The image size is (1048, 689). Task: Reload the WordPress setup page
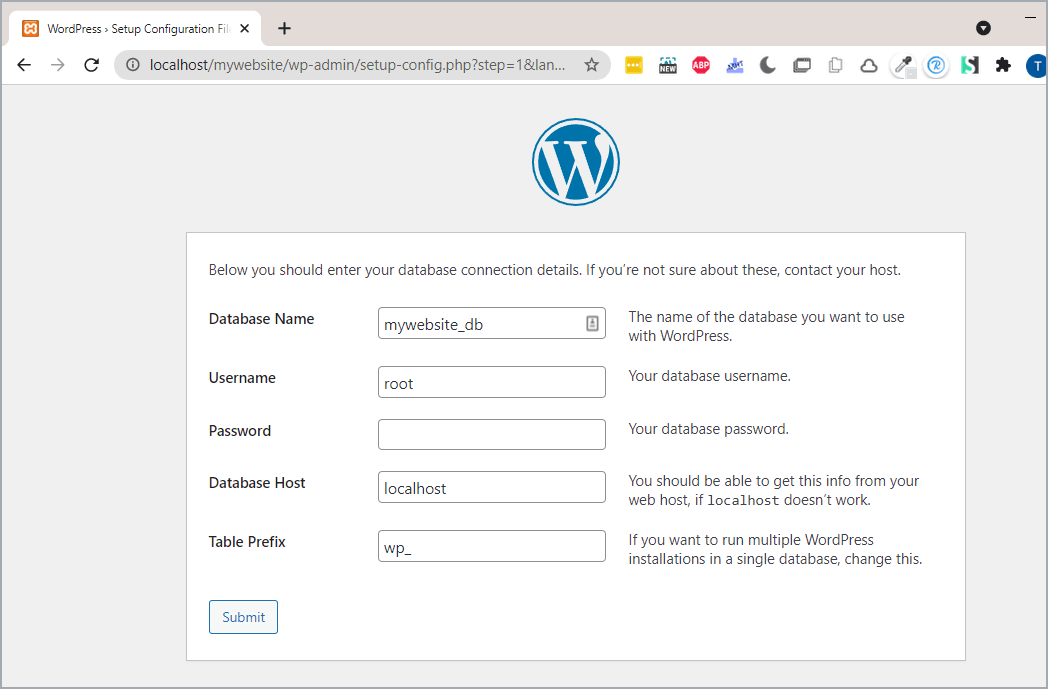(x=91, y=65)
